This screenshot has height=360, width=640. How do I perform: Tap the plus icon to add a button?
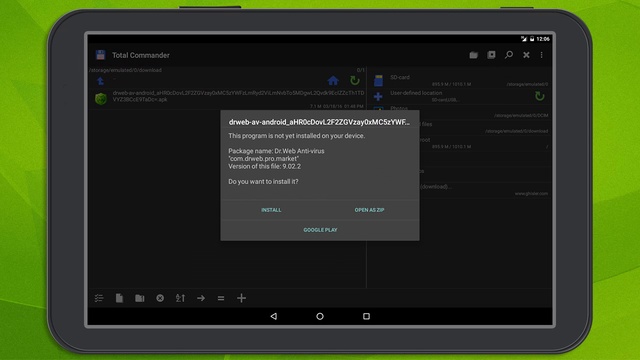pyautogui.click(x=241, y=298)
